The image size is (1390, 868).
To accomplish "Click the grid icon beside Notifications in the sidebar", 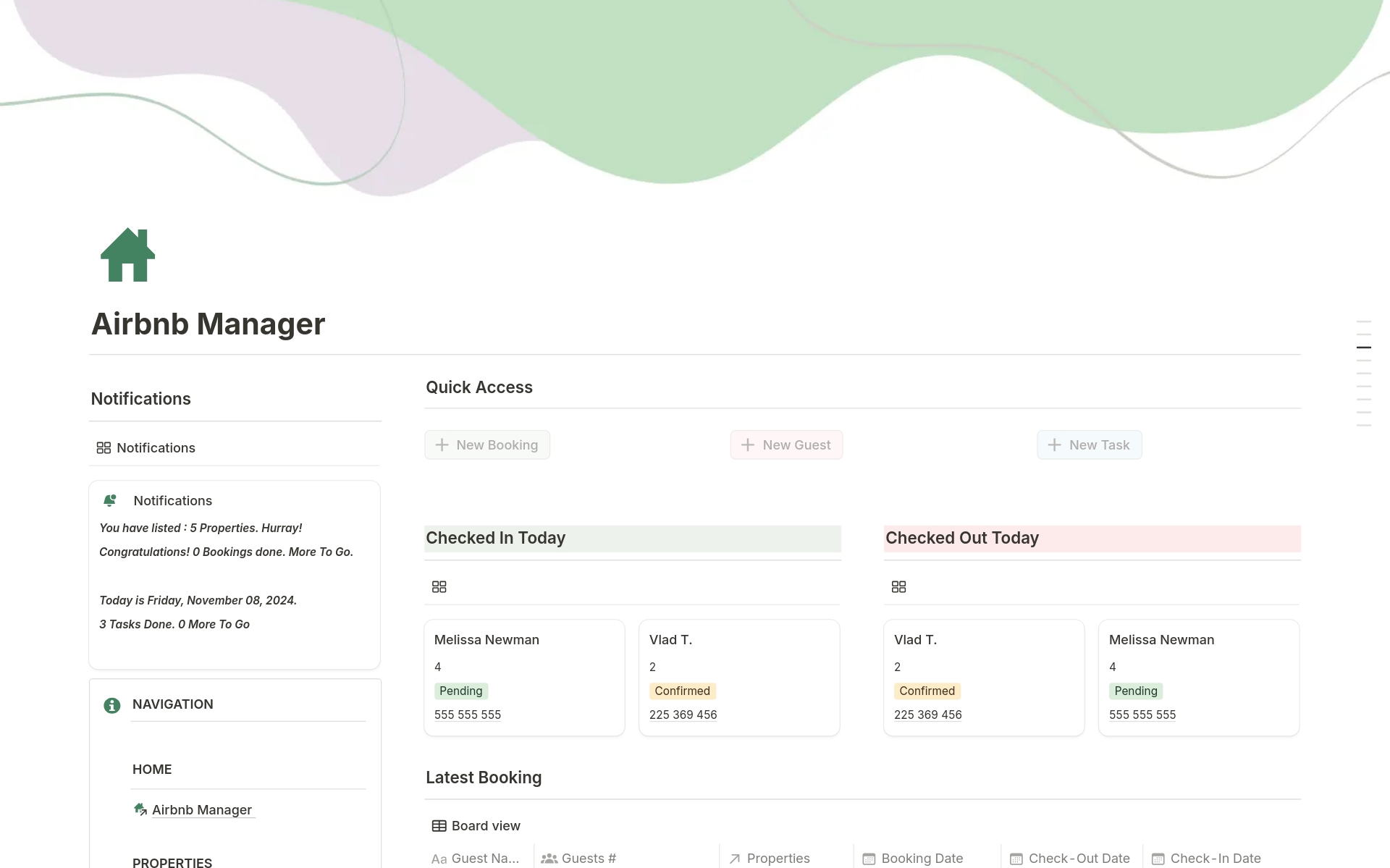I will [104, 447].
